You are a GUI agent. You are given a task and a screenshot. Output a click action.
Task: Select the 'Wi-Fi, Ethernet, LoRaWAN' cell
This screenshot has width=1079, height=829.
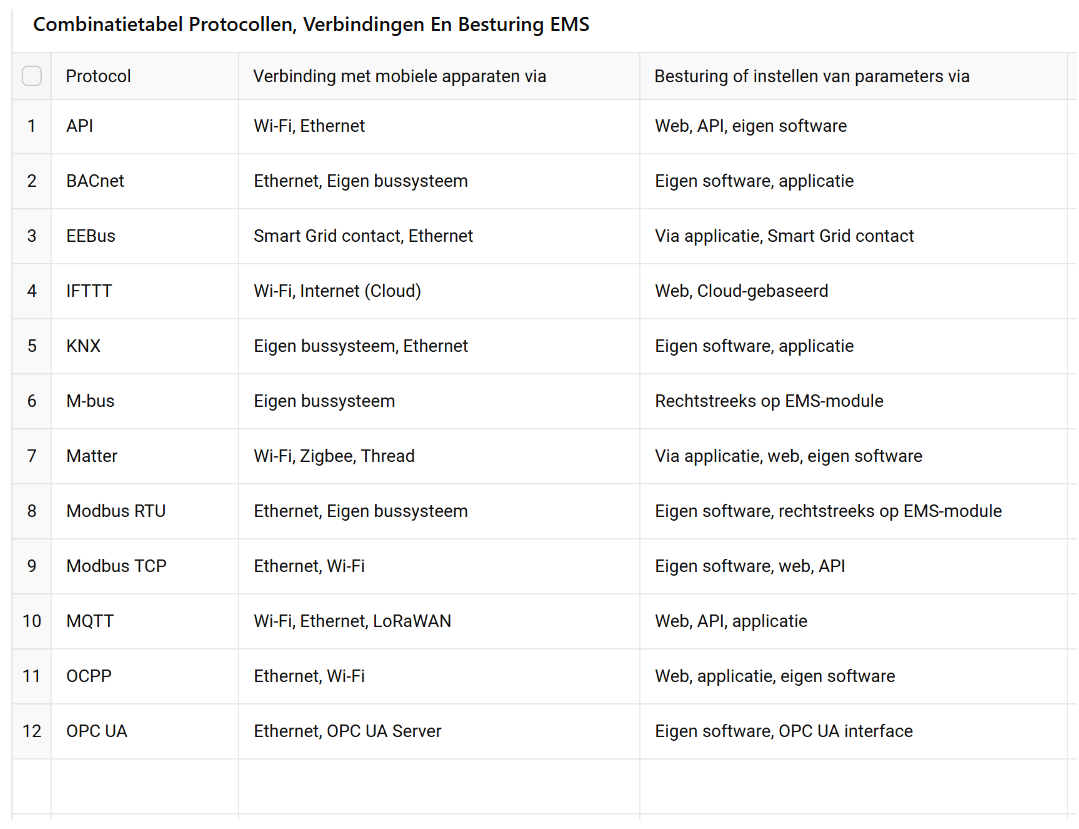(x=439, y=622)
